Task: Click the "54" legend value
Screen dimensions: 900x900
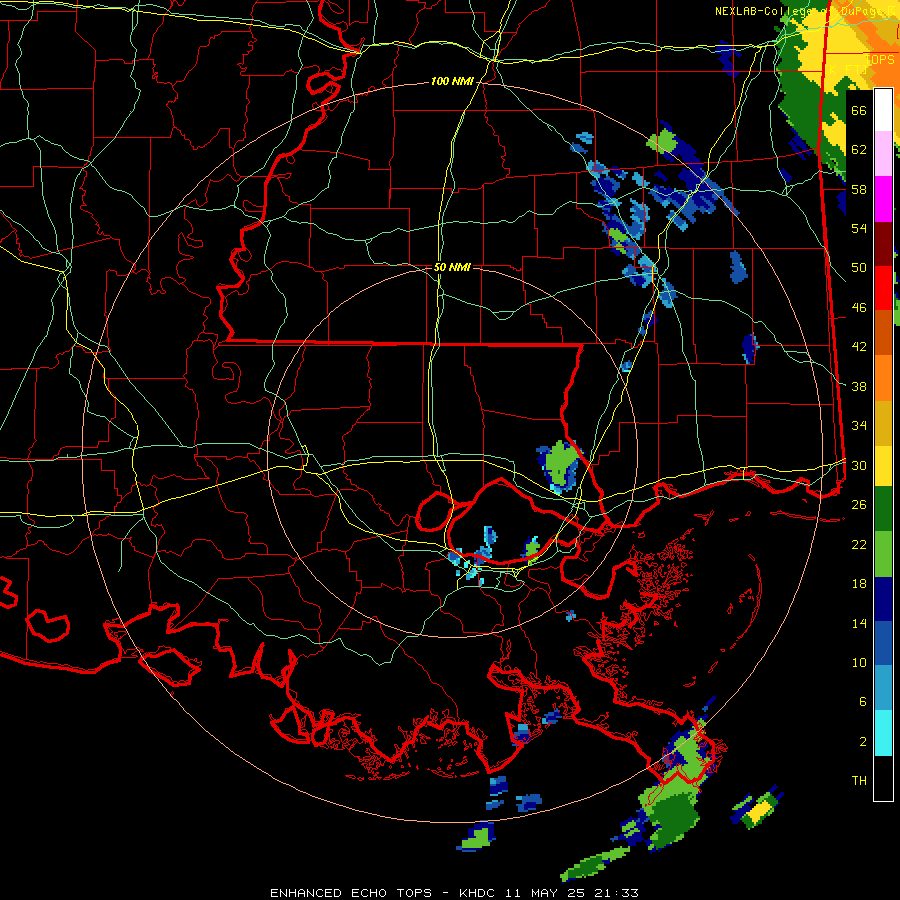Action: pos(859,228)
